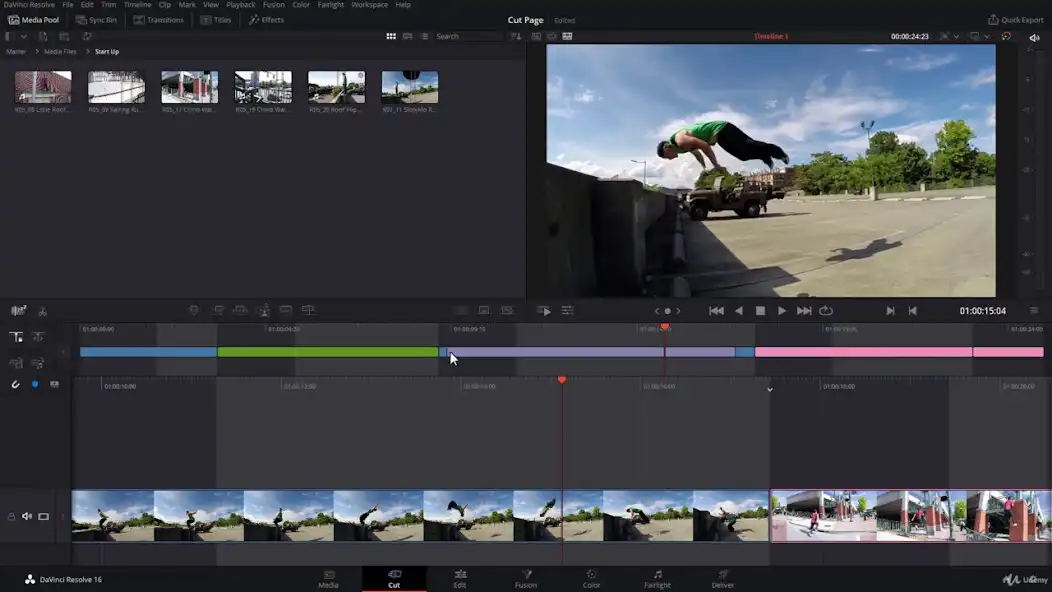Click the Media Pool button
This screenshot has width=1052, height=592.
coord(35,19)
